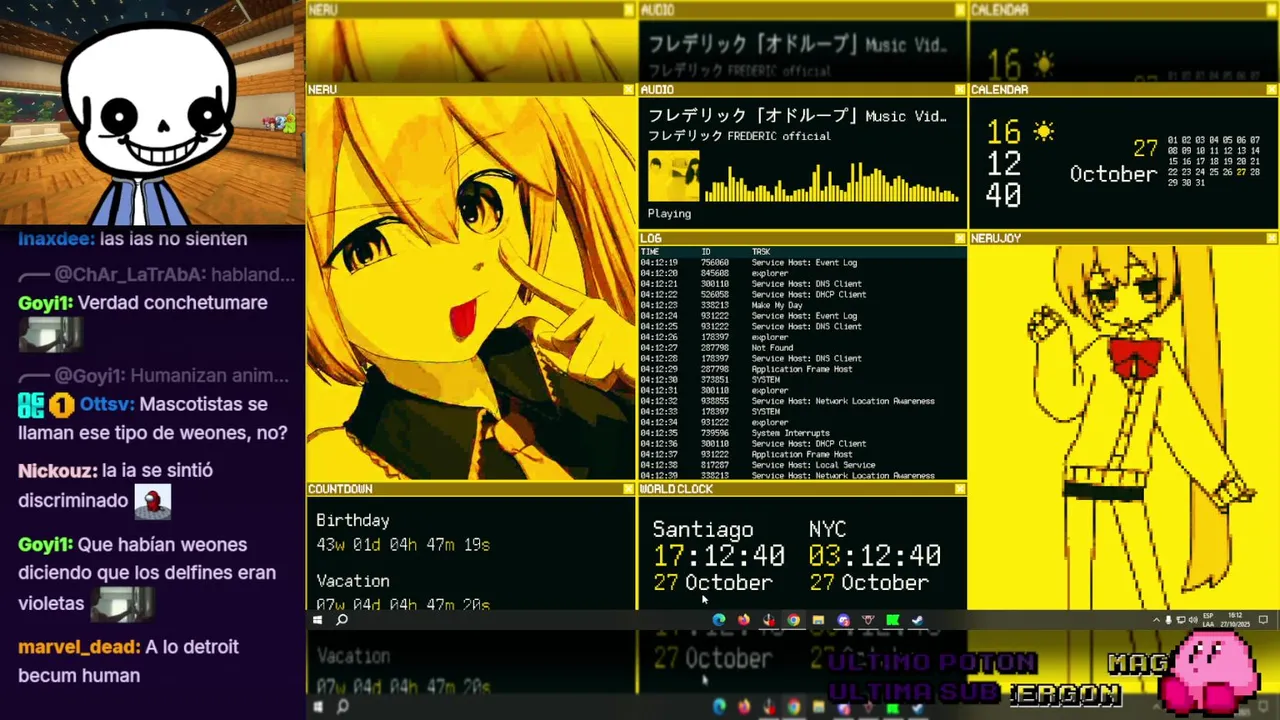Click 'October' month label beside mini calendar
This screenshot has width=1280, height=720.
tap(1113, 174)
